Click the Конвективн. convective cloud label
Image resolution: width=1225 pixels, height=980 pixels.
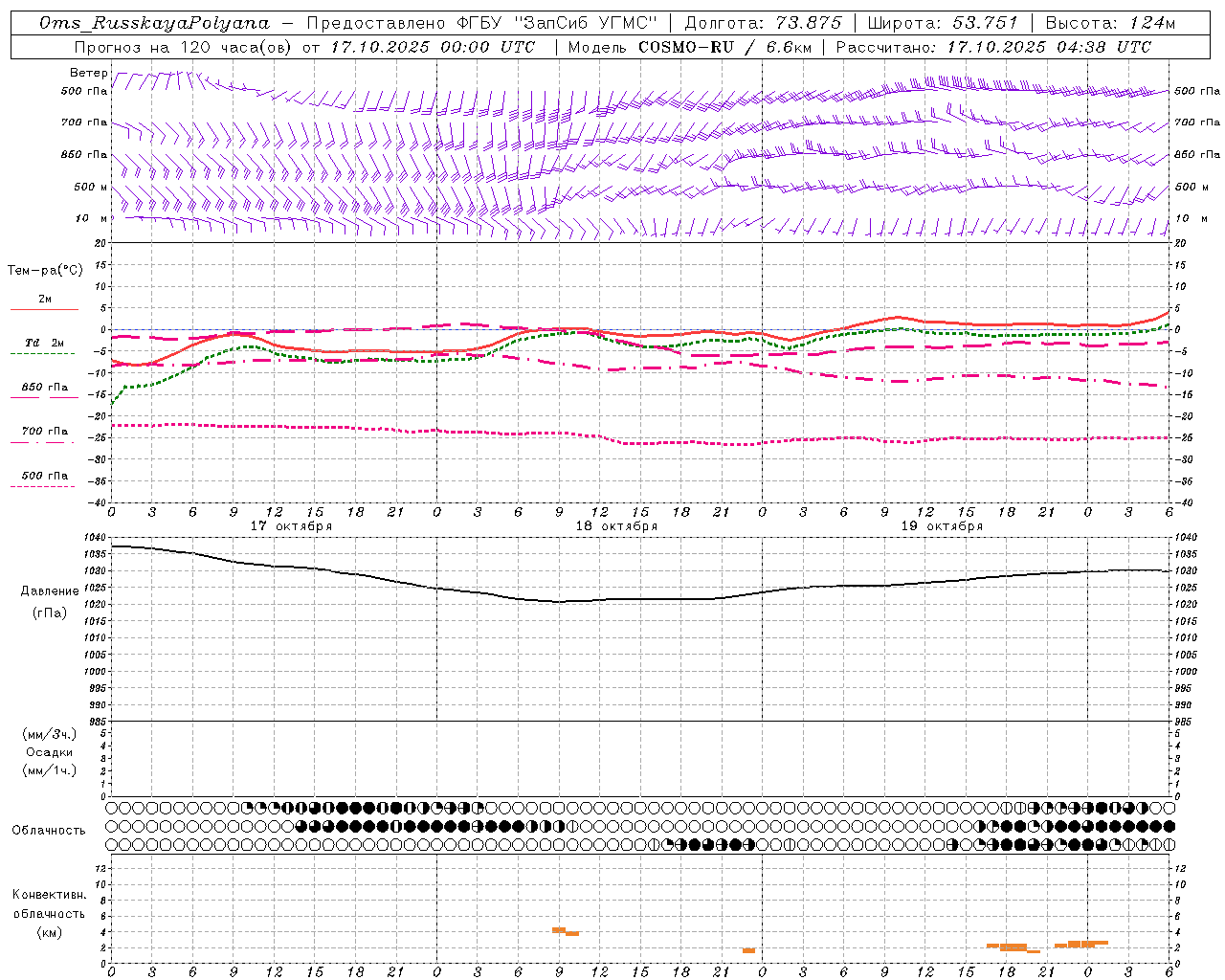click(x=50, y=895)
